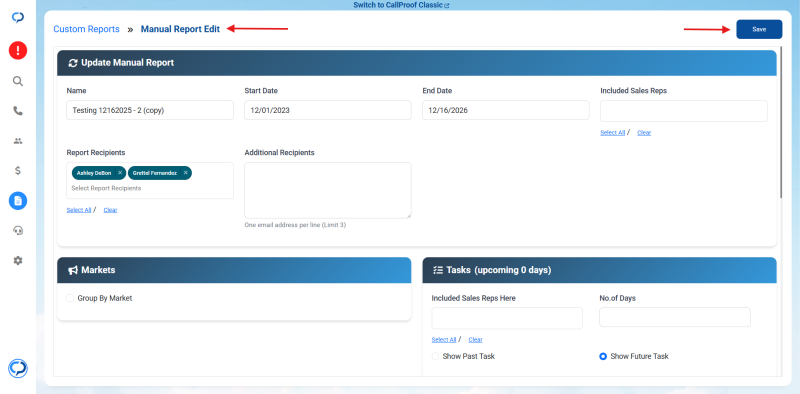Image resolution: width=800 pixels, height=394 pixels.
Task: Remove Ashley DeBon from report recipients
Action: [x=120, y=173]
